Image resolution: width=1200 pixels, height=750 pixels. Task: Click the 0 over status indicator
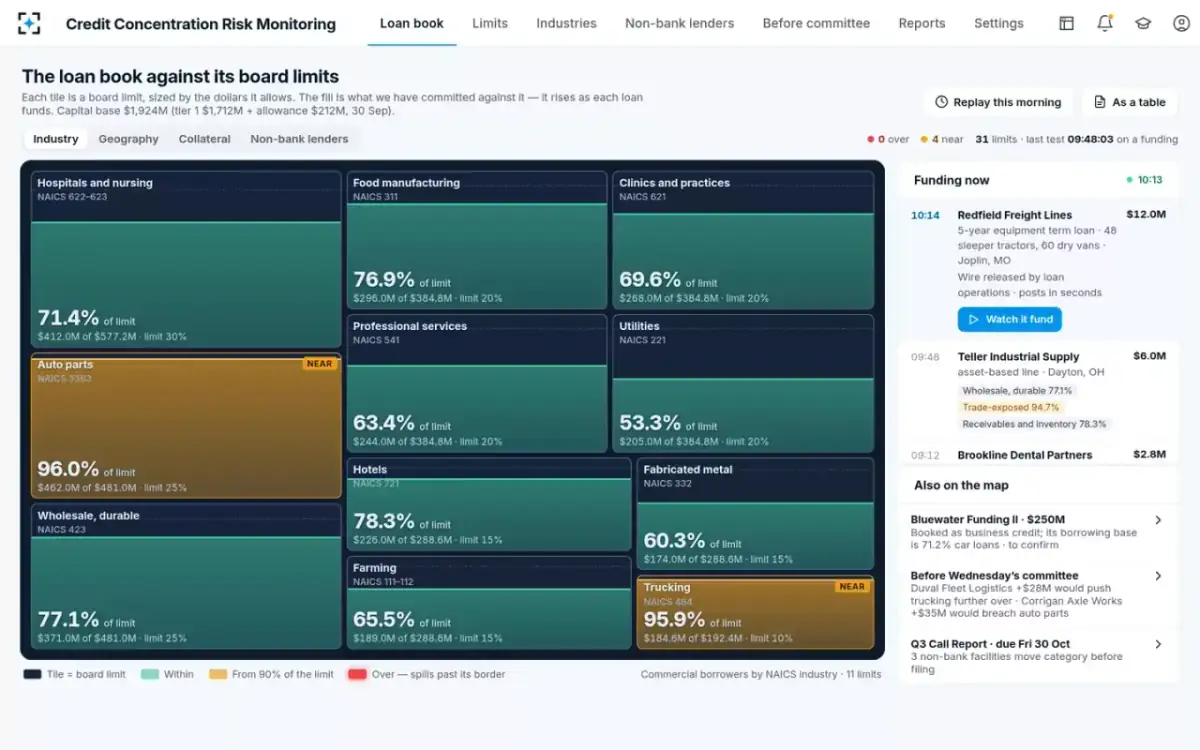click(888, 140)
